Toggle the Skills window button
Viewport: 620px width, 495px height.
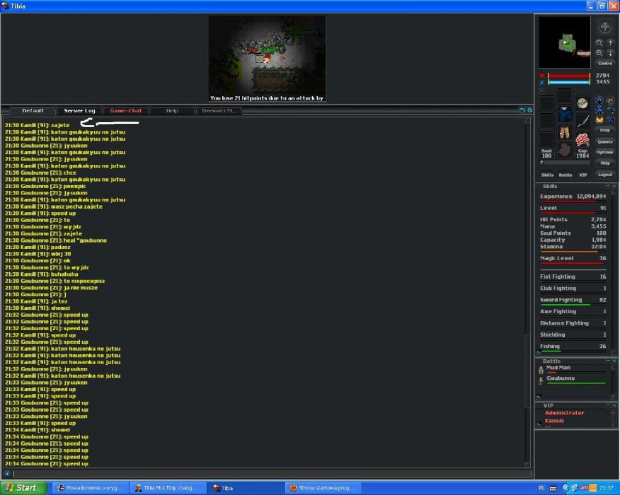pyautogui.click(x=547, y=175)
